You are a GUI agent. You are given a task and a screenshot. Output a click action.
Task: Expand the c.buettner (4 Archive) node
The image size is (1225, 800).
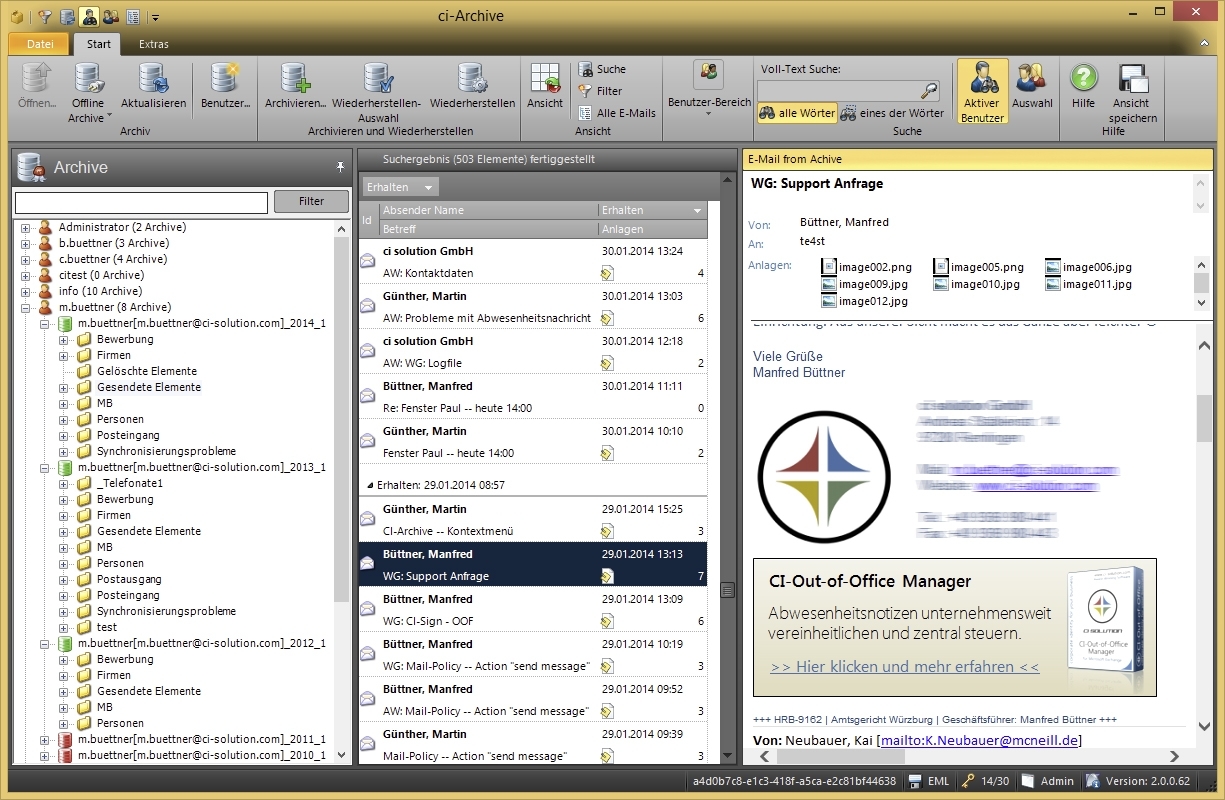pos(25,260)
